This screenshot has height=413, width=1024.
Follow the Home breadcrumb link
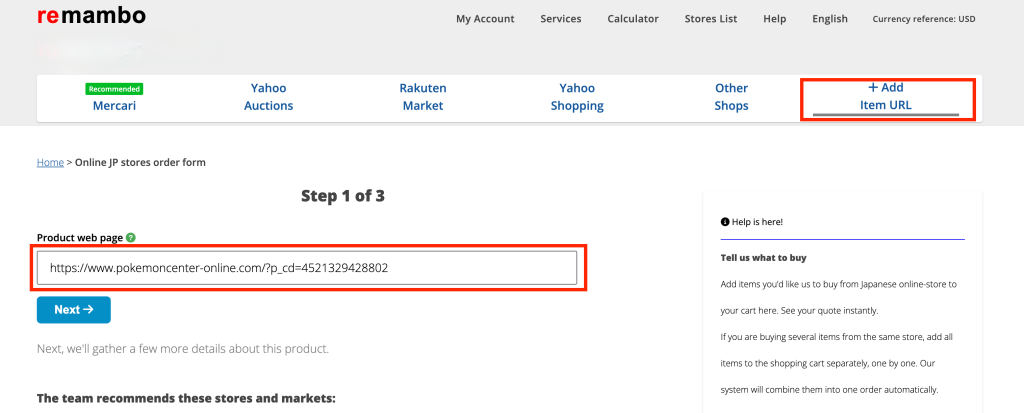(x=50, y=162)
